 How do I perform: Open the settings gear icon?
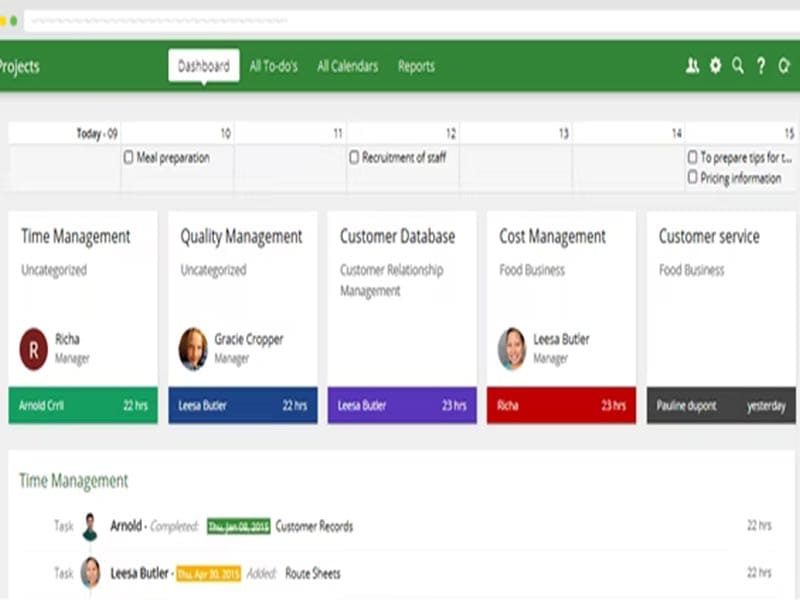click(715, 64)
